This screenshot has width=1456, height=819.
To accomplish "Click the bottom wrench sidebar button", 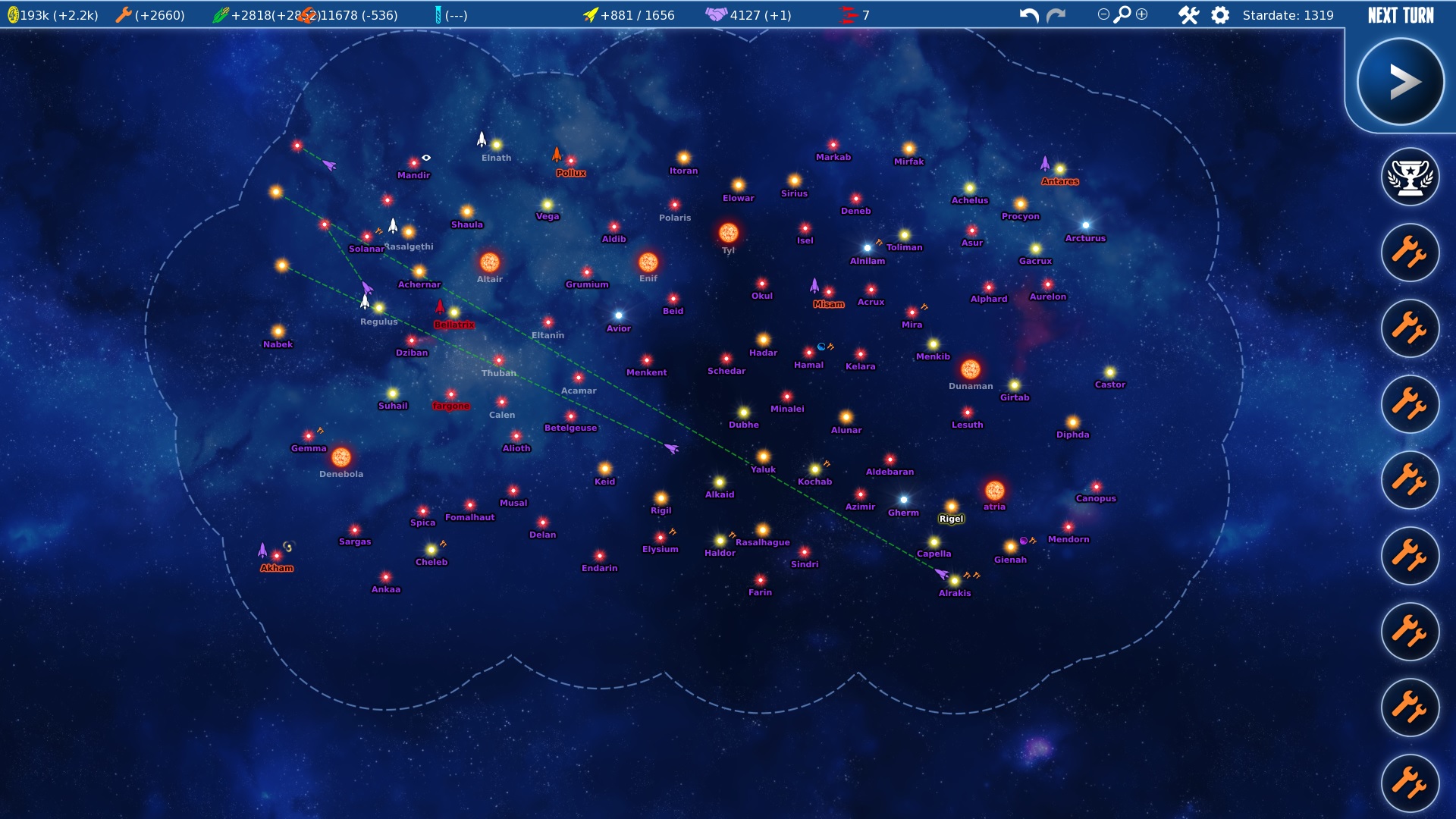I will coord(1410,783).
